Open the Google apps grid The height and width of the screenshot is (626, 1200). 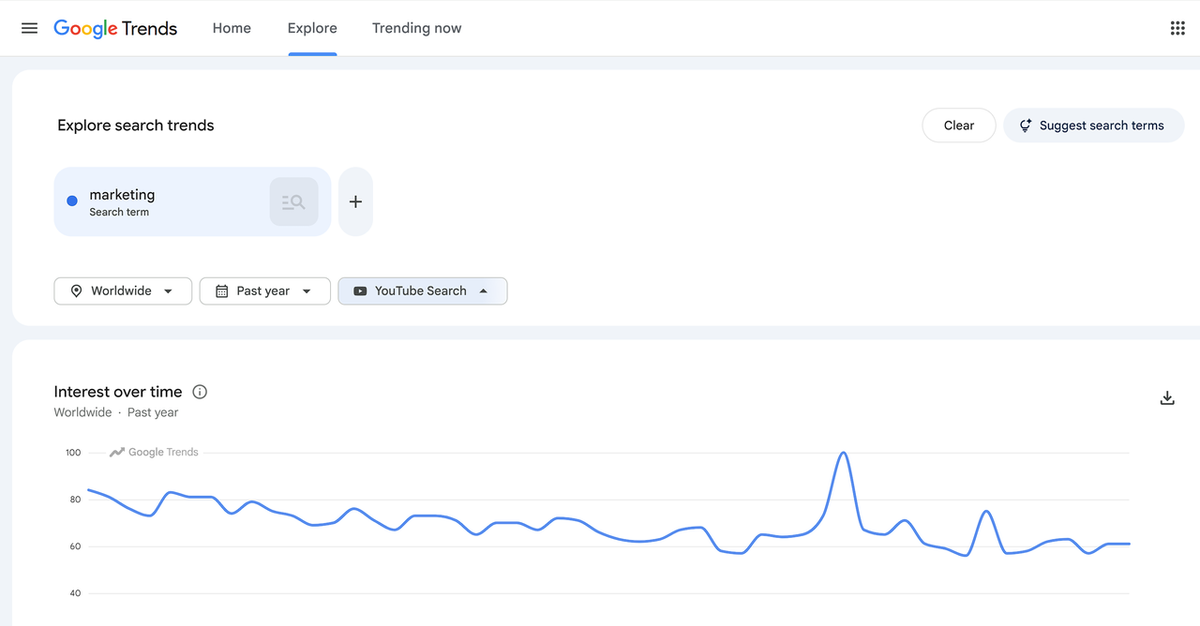(x=1177, y=28)
